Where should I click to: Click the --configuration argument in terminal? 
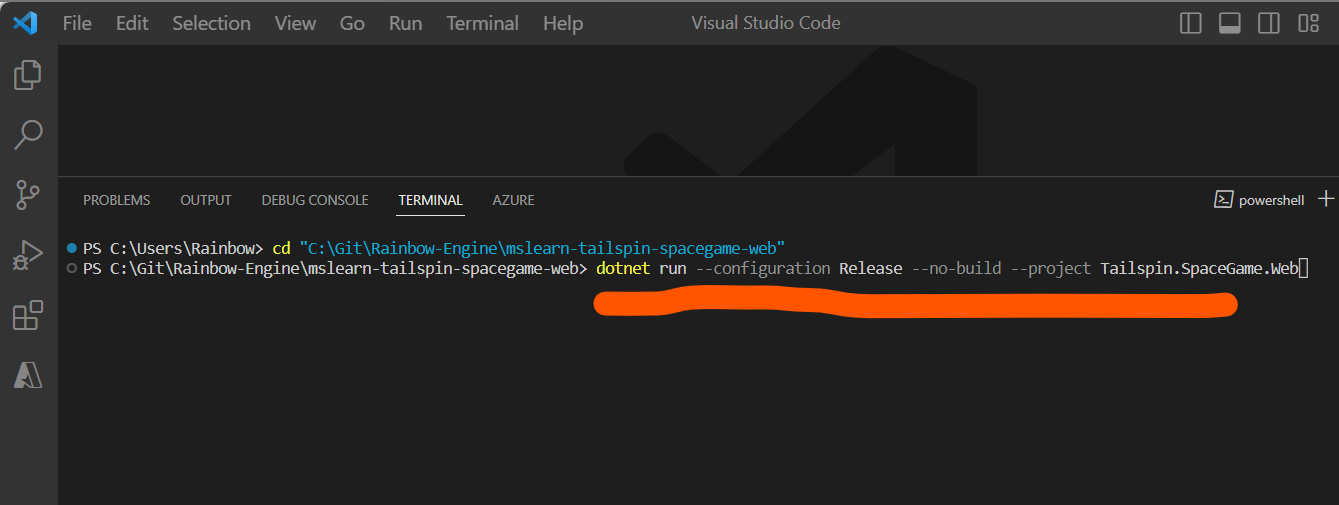click(763, 269)
